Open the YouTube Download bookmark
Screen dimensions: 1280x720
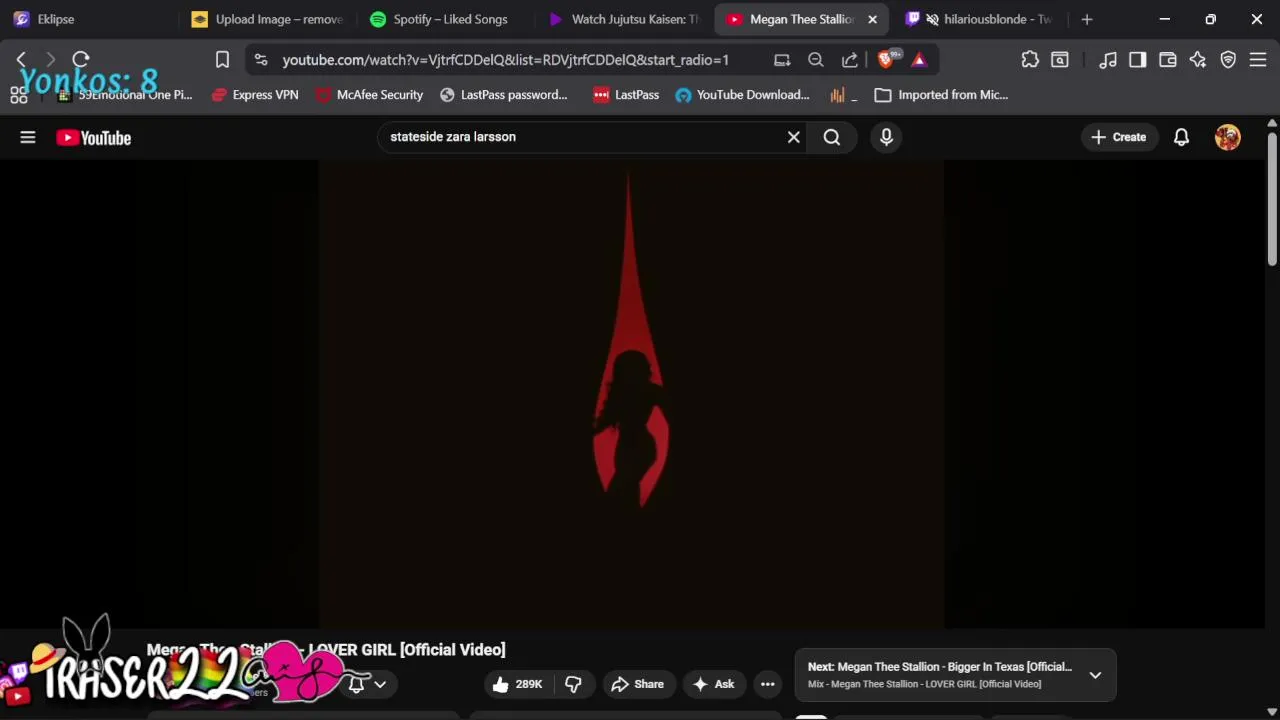point(743,95)
